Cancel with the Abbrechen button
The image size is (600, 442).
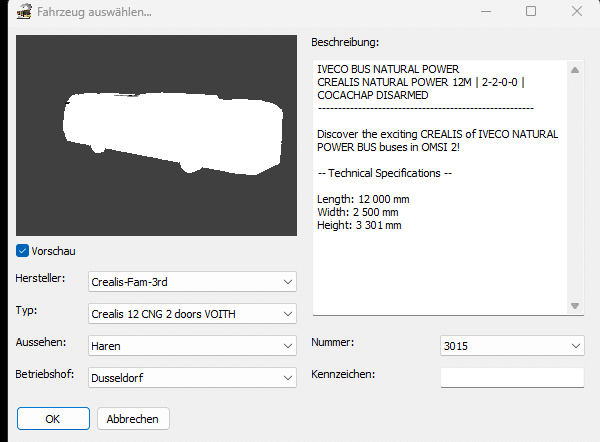pyautogui.click(x=133, y=419)
